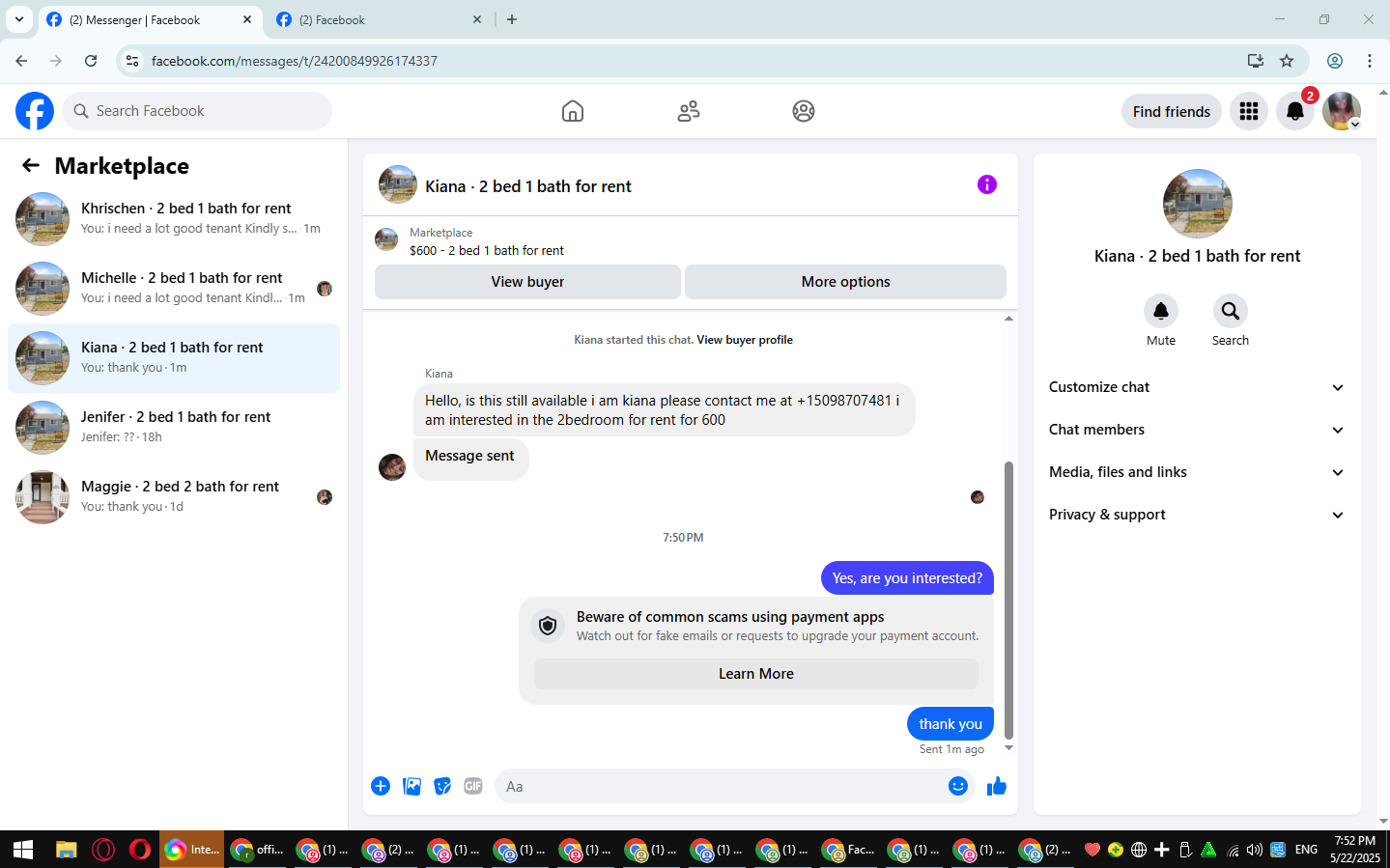The height and width of the screenshot is (868, 1390).
Task: Open Maggie's 2 bed 2 bath conversation
Action: 174,497
